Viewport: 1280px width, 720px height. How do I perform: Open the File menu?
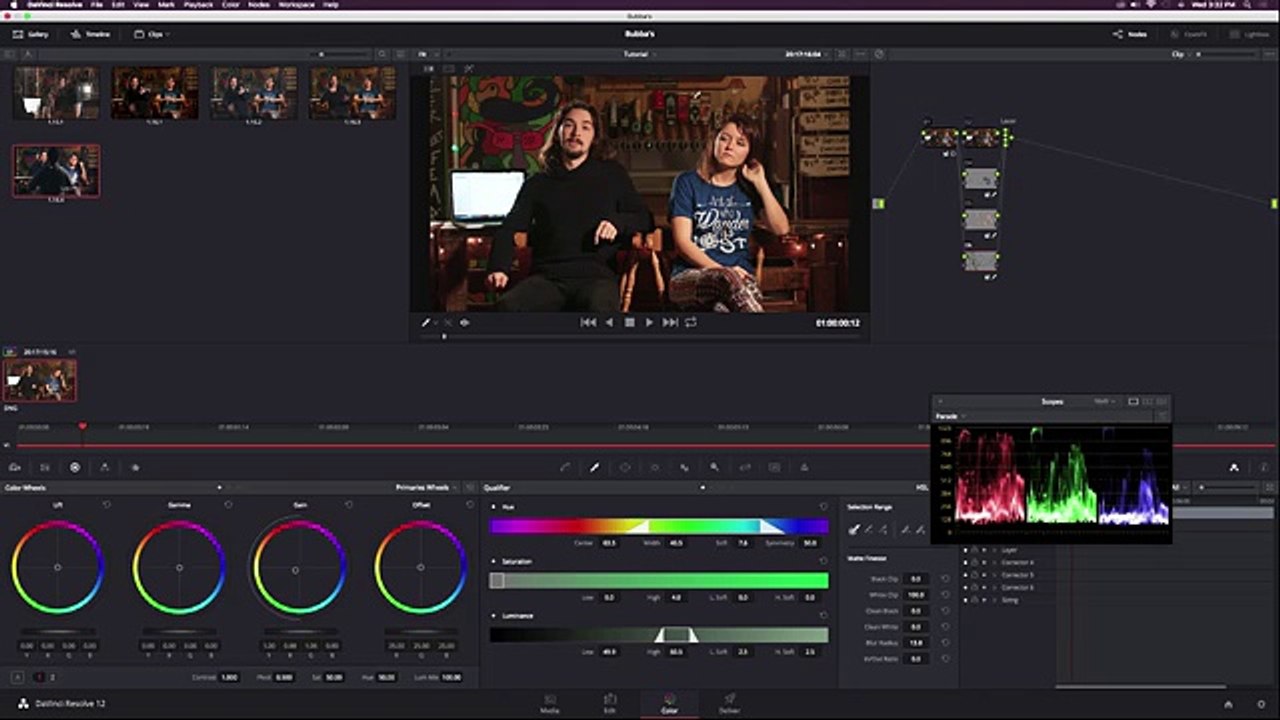[x=97, y=5]
